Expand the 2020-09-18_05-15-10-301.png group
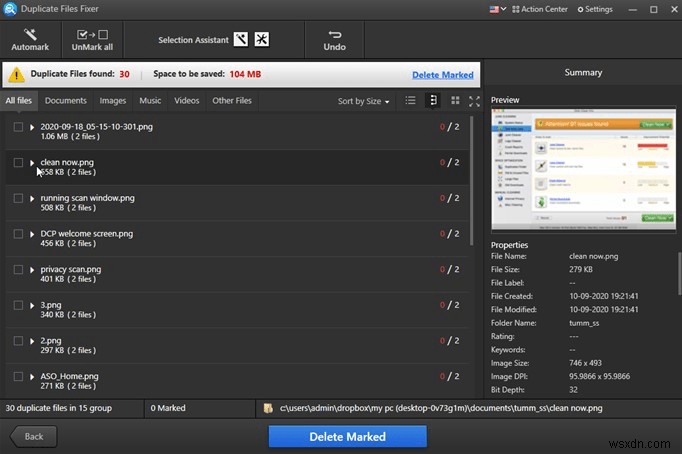 click(x=32, y=127)
